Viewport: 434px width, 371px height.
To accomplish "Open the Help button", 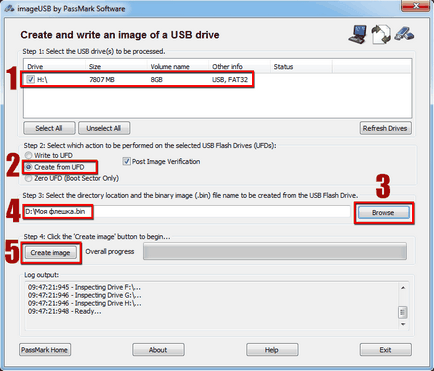I will [272, 350].
